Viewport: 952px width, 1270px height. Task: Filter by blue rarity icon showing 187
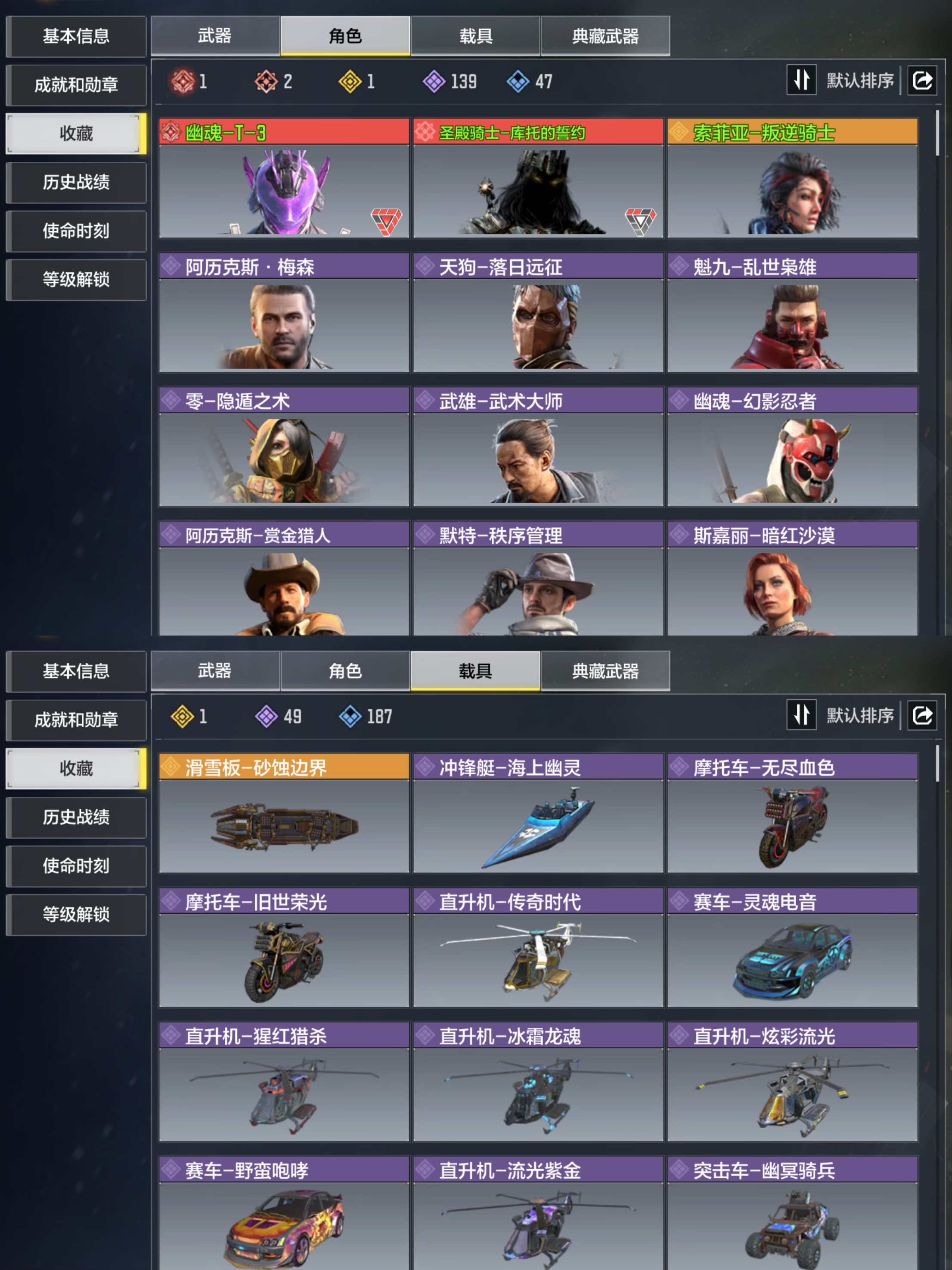click(x=350, y=716)
